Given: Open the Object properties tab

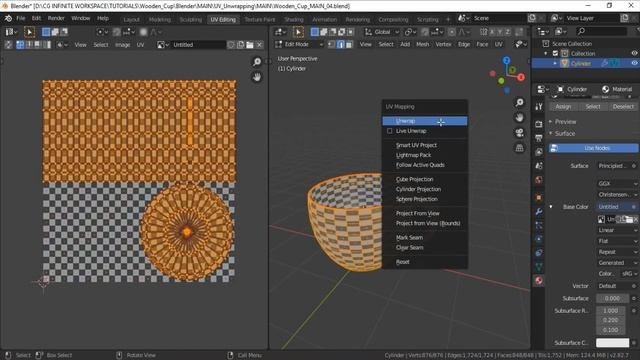Looking at the screenshot, I should 539,198.
